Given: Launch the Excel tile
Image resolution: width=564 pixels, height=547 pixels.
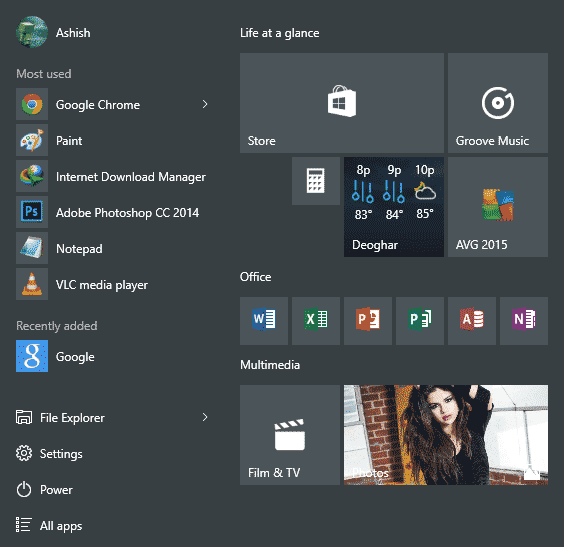Looking at the screenshot, I should click(x=316, y=321).
